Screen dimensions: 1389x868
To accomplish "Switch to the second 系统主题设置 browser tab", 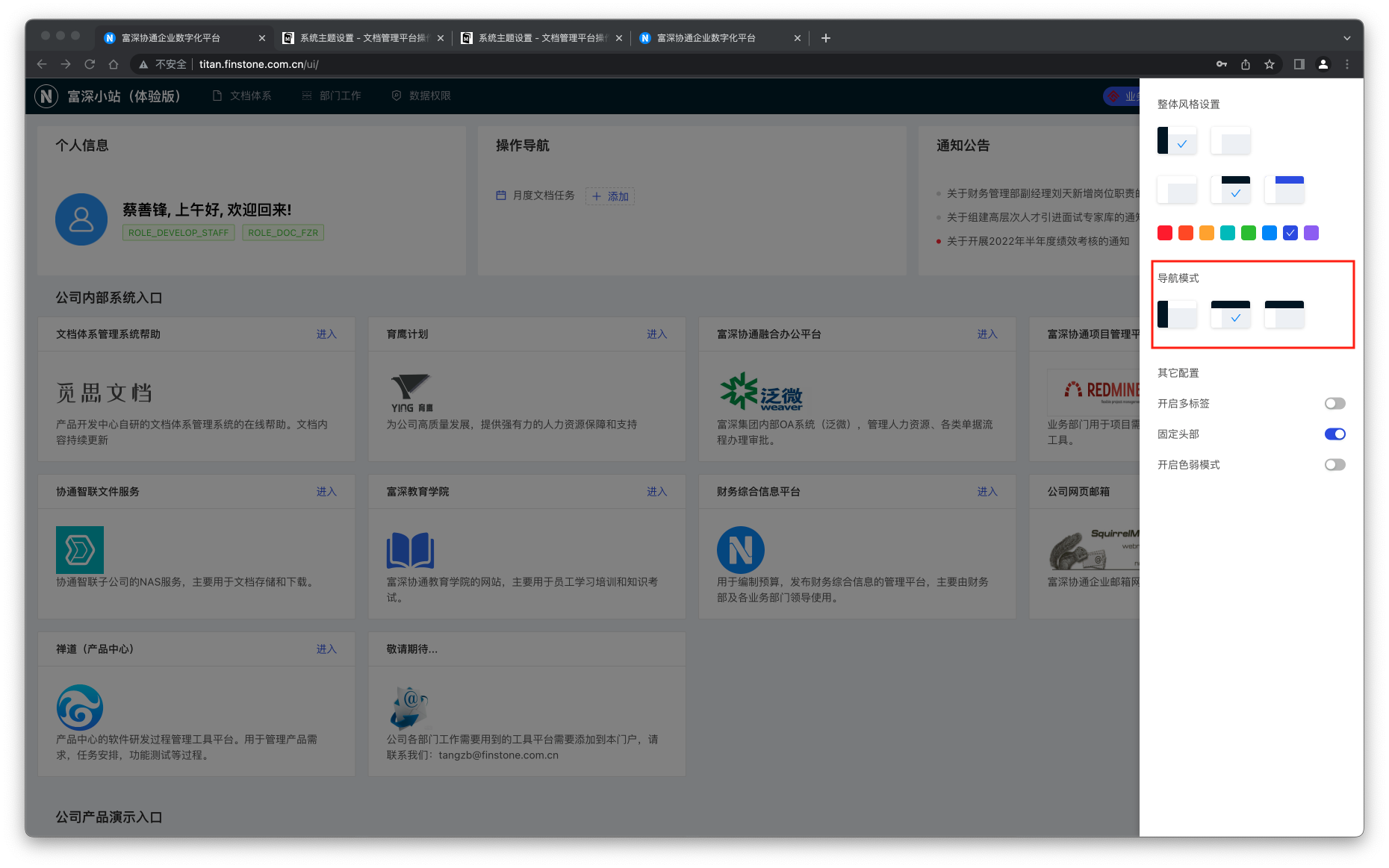I will [x=540, y=38].
